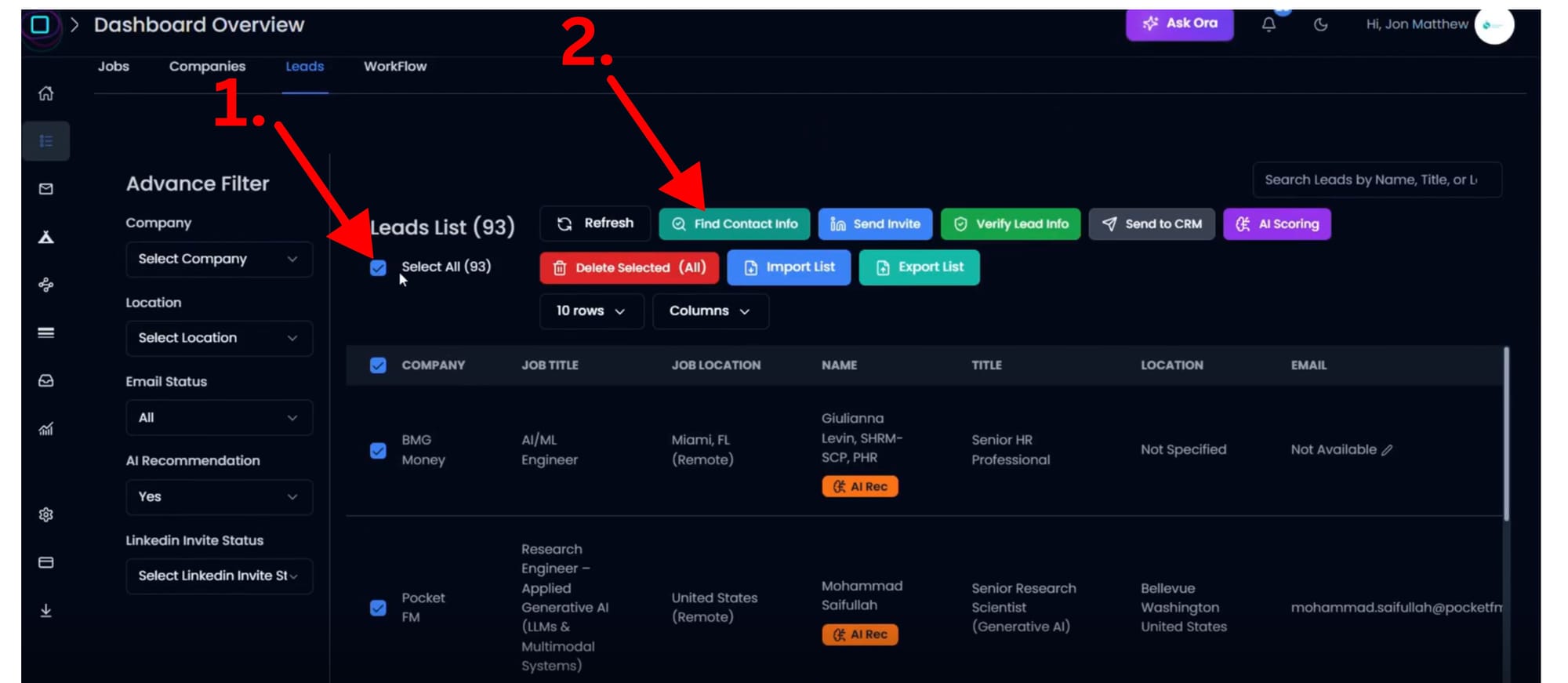The height and width of the screenshot is (683, 1568).
Task: Open the settings gear in sidebar
Action: point(46,514)
